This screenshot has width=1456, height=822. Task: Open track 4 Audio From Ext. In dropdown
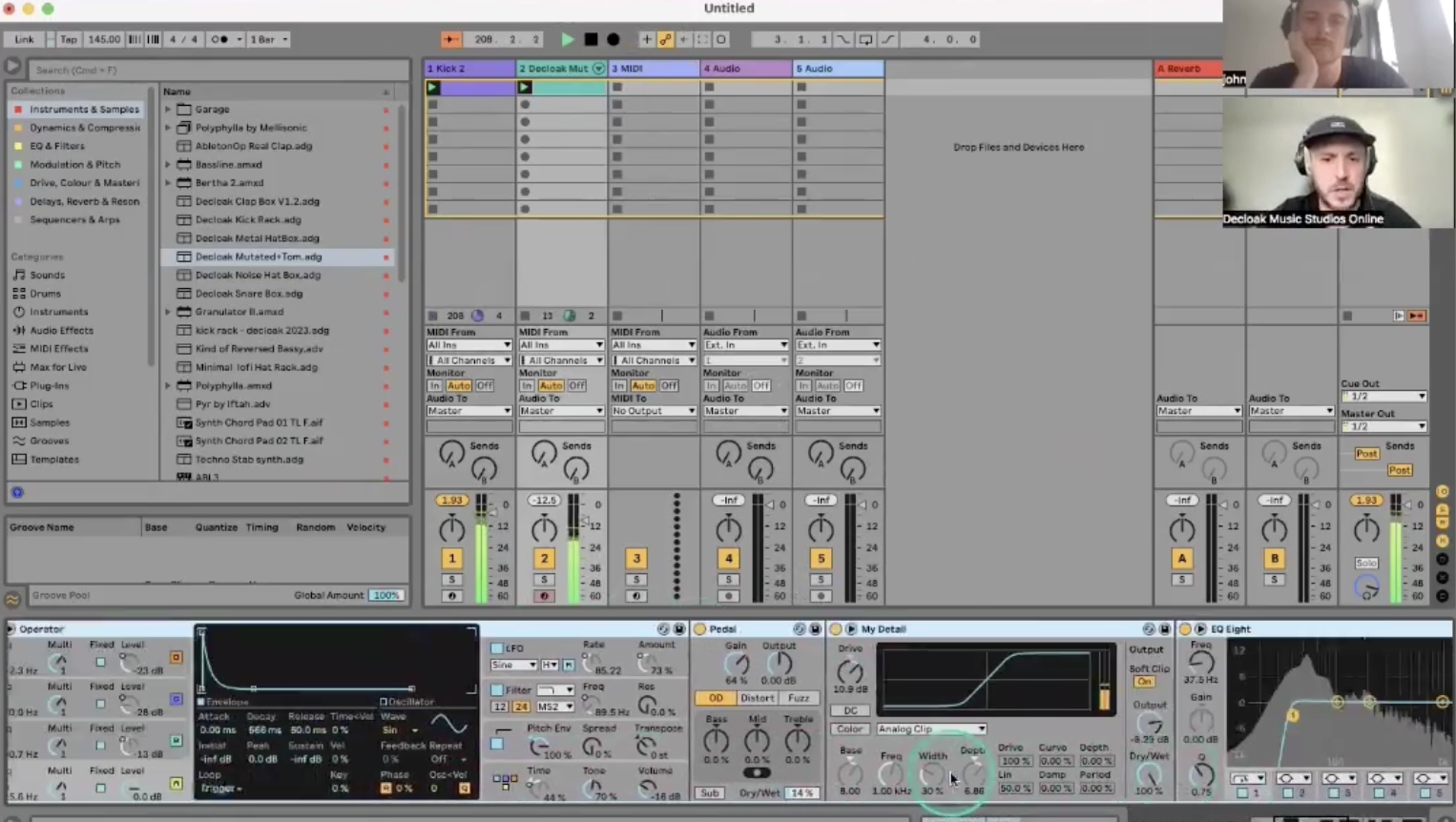[x=745, y=345]
